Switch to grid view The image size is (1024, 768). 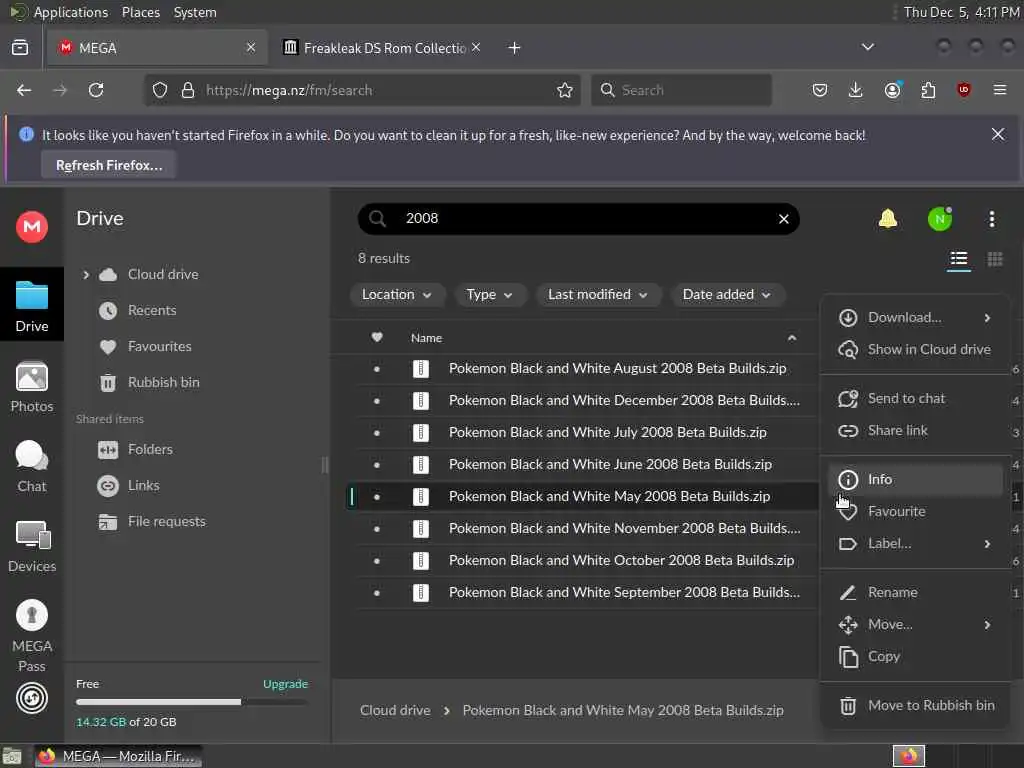[995, 259]
